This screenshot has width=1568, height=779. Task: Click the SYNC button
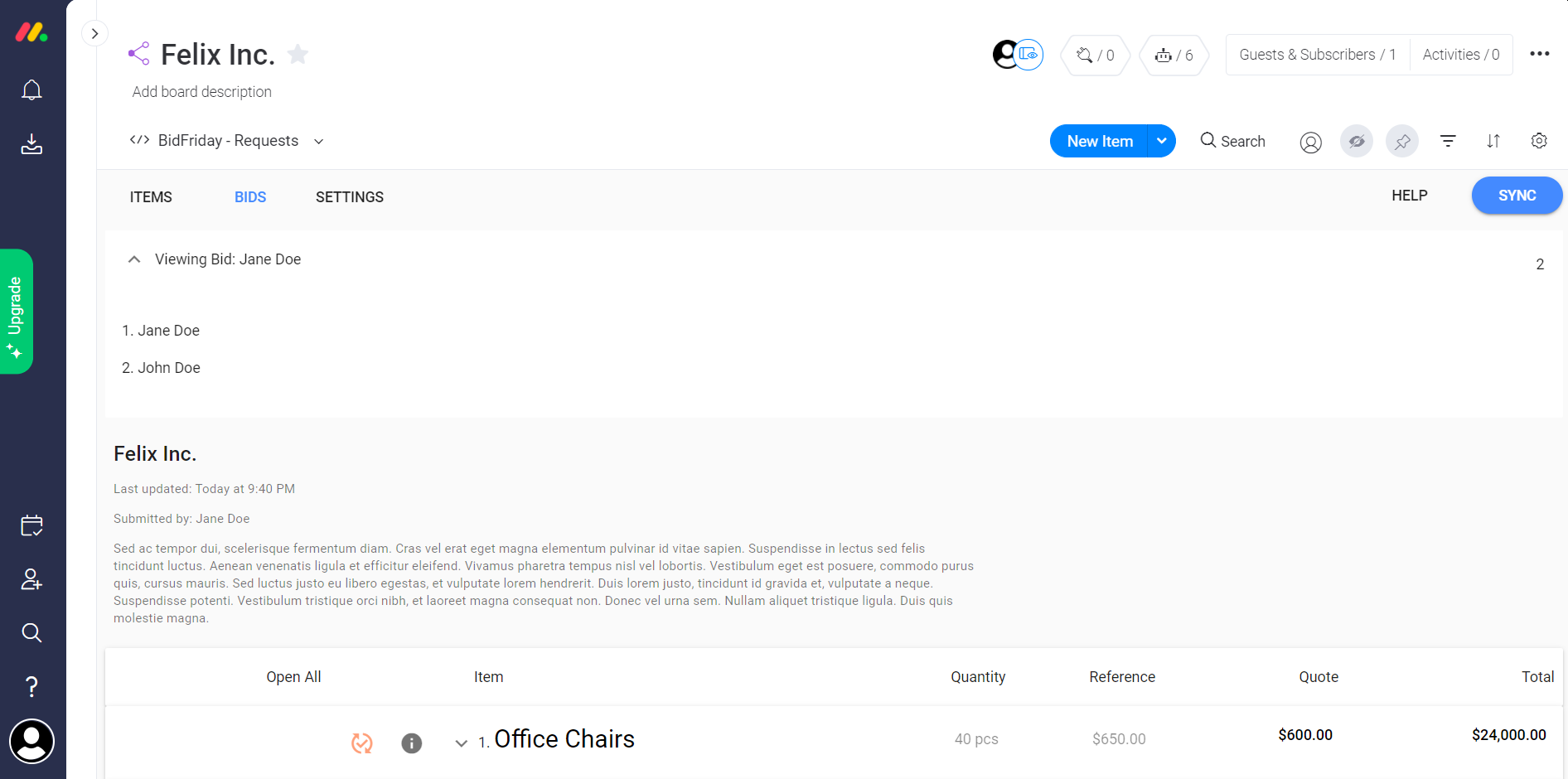coord(1517,196)
